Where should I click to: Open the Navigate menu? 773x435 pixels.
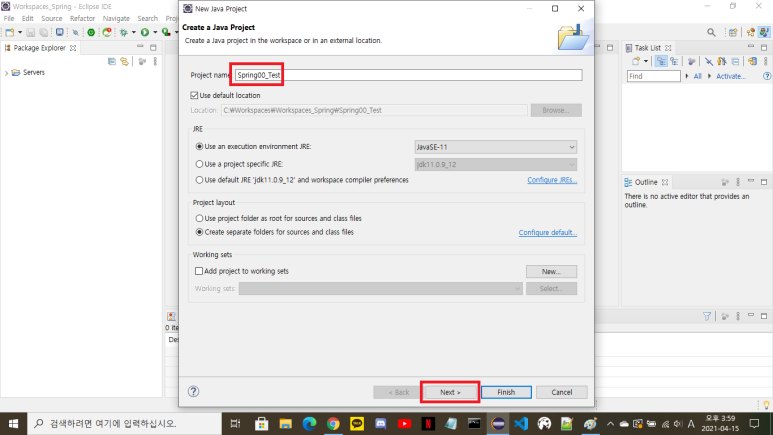click(116, 18)
